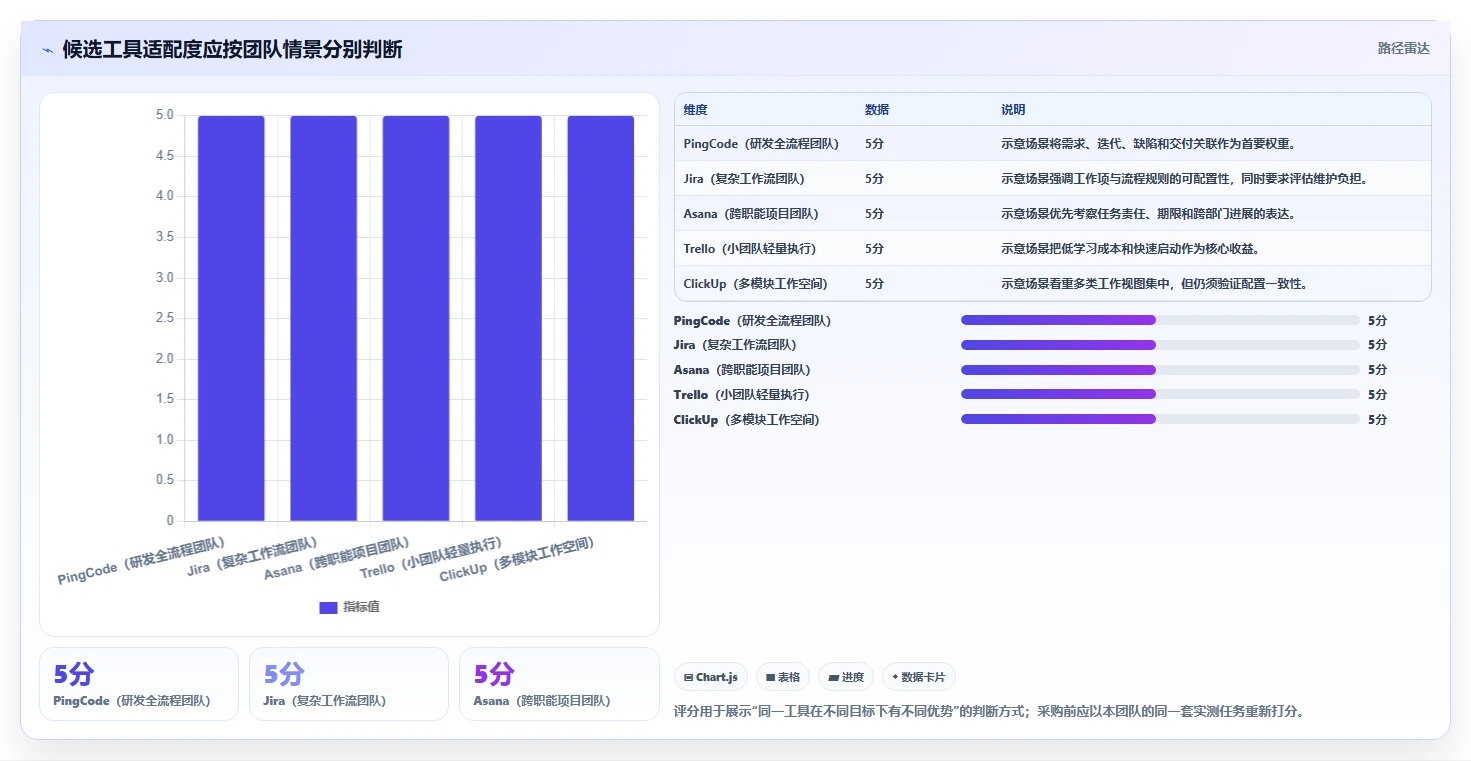Image resolution: width=1471 pixels, height=761 pixels.
Task: Click the 路径雷达 label at top right
Action: click(1404, 48)
